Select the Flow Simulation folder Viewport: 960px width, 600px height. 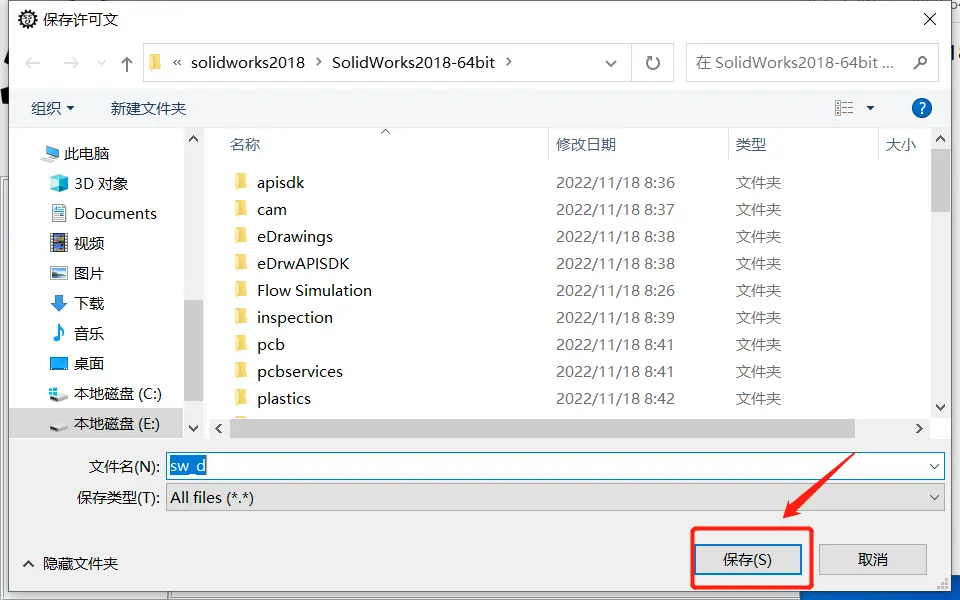pyautogui.click(x=314, y=290)
